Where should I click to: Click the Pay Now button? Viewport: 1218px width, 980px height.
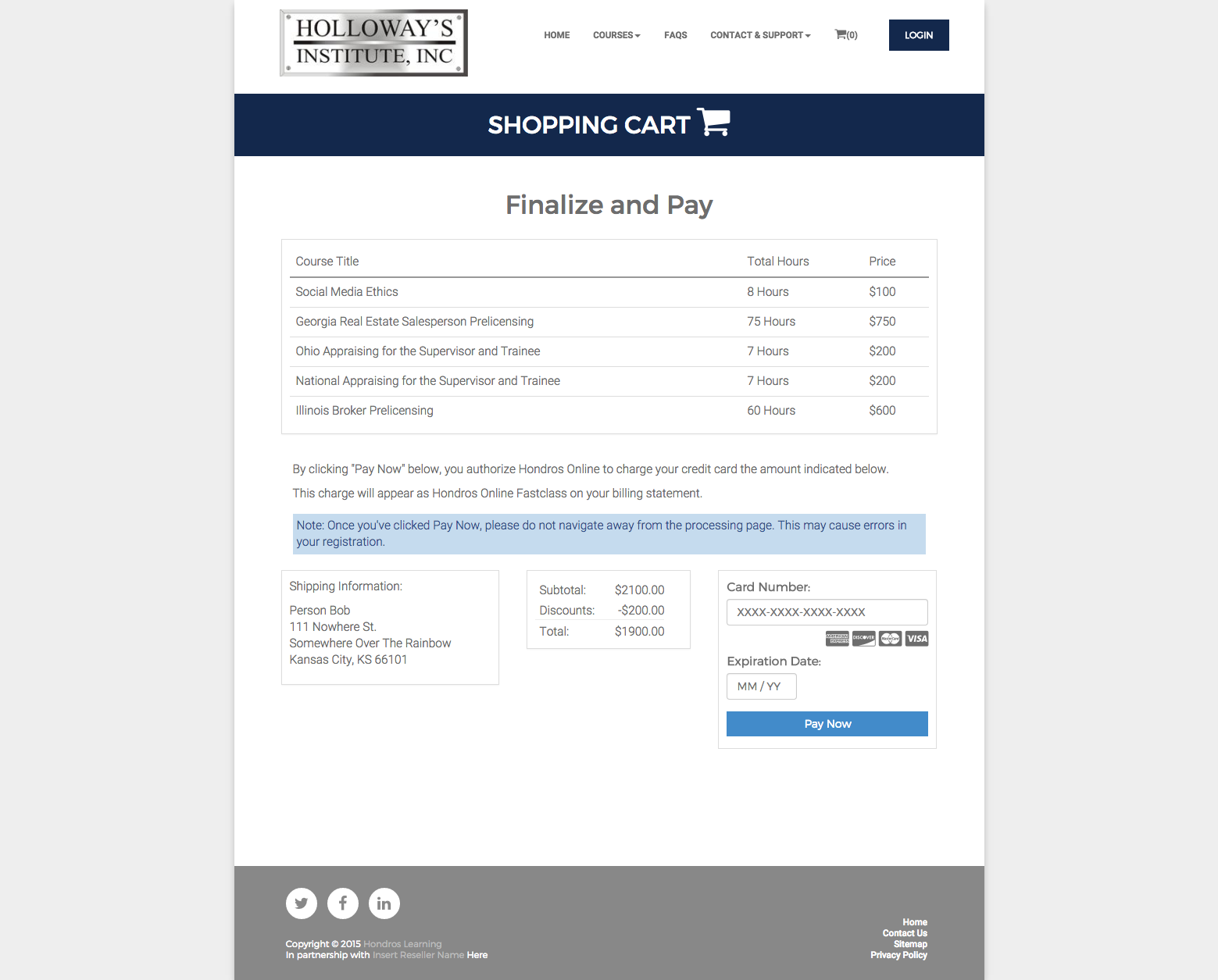click(x=827, y=724)
